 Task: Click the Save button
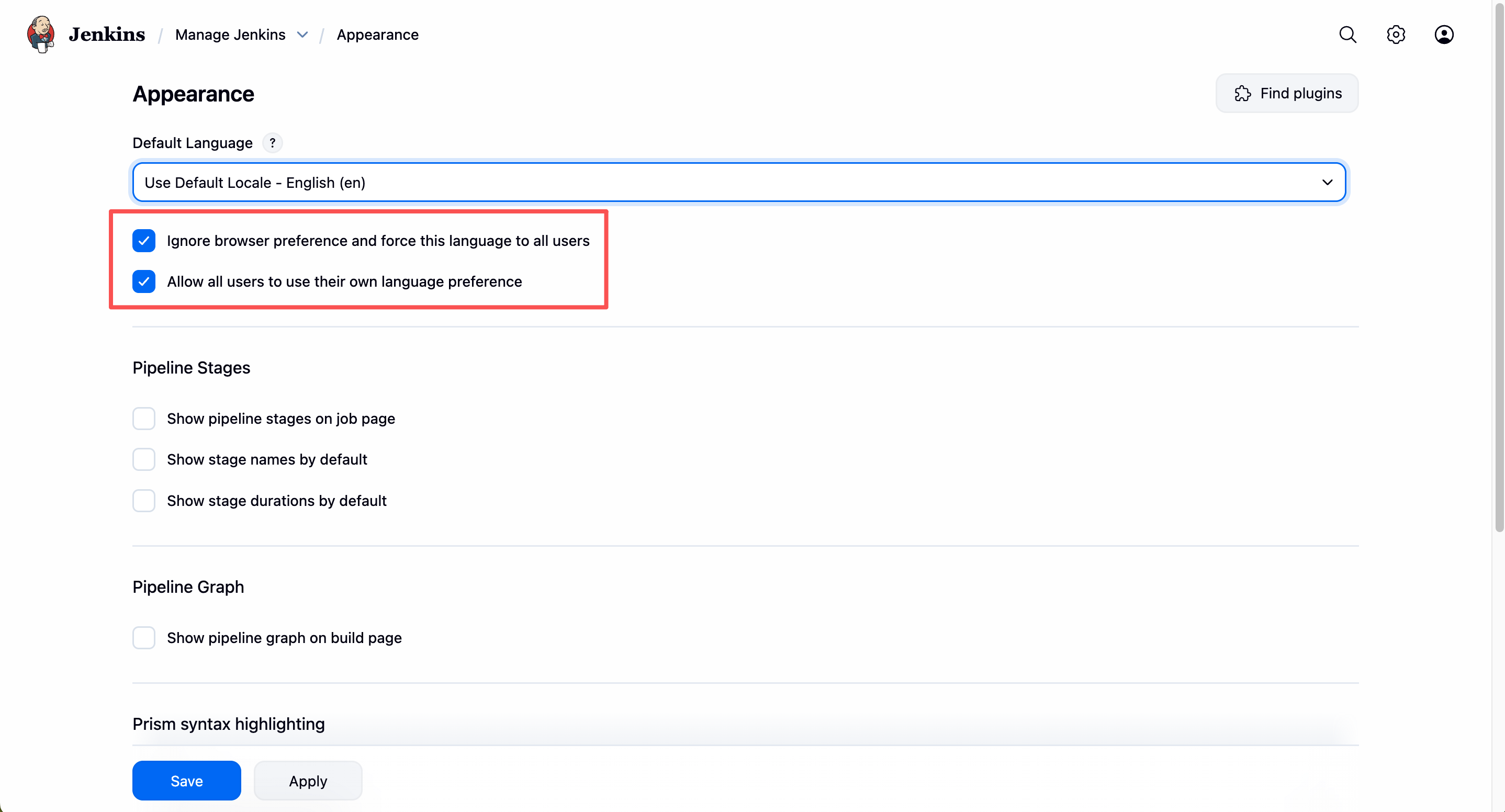point(186,781)
